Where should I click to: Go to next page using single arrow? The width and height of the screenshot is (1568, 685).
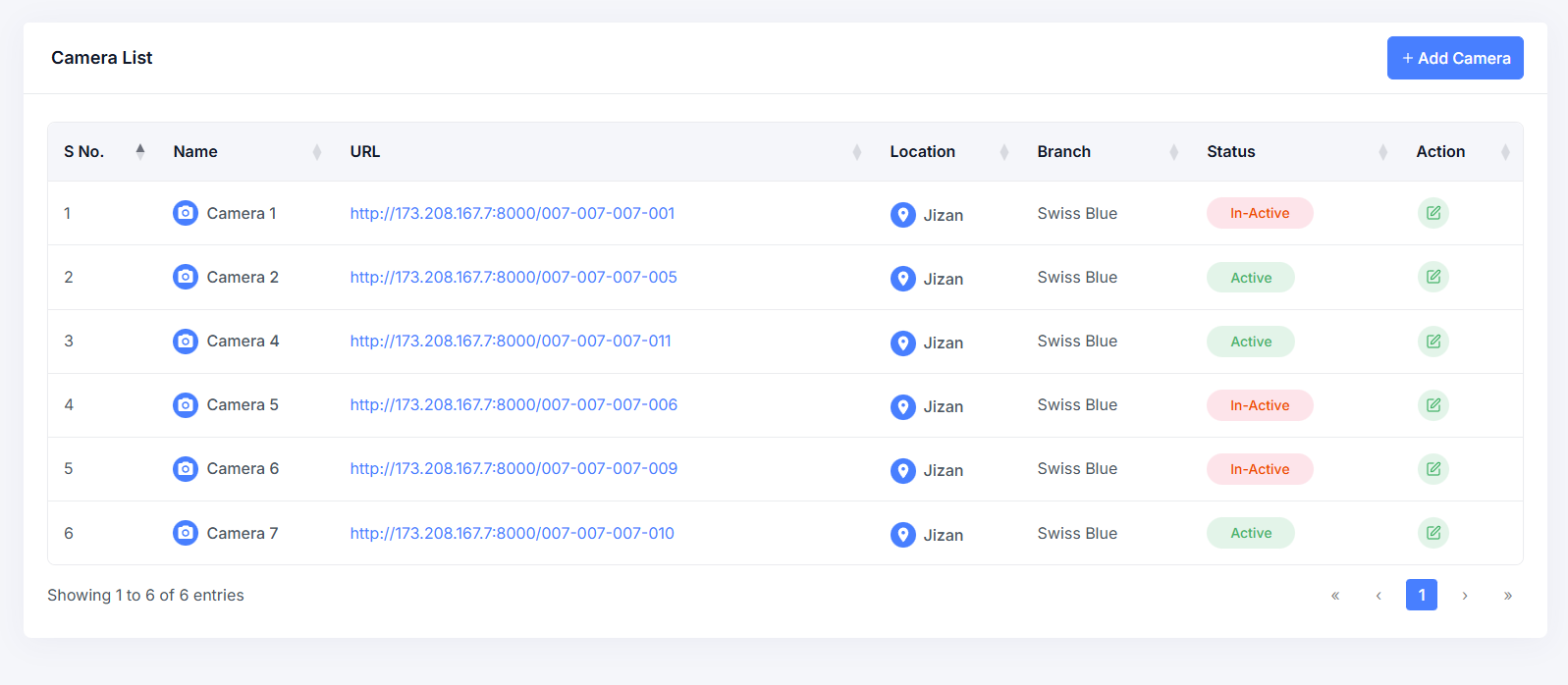click(1464, 595)
